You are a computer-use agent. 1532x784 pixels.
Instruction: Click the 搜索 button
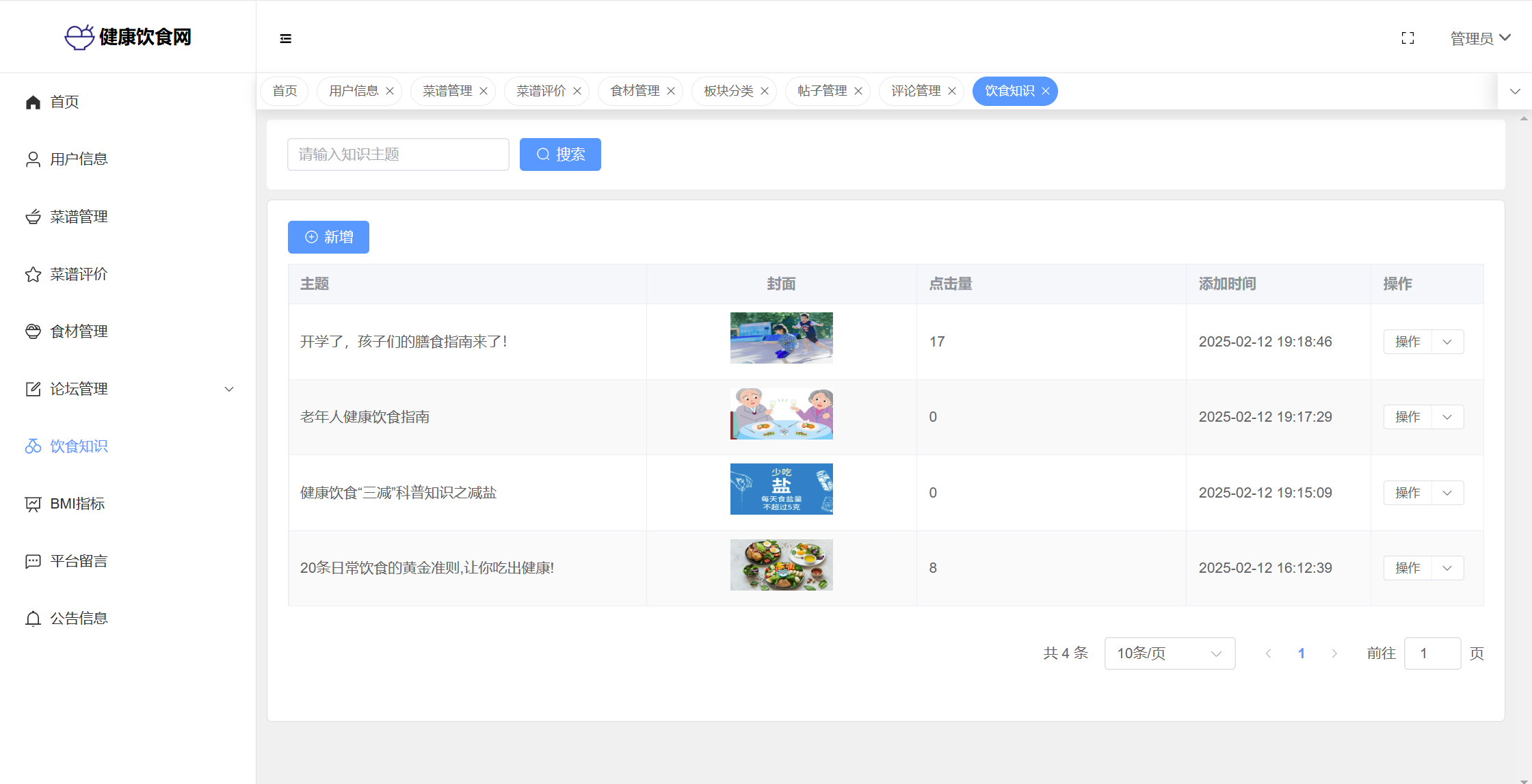click(x=560, y=154)
